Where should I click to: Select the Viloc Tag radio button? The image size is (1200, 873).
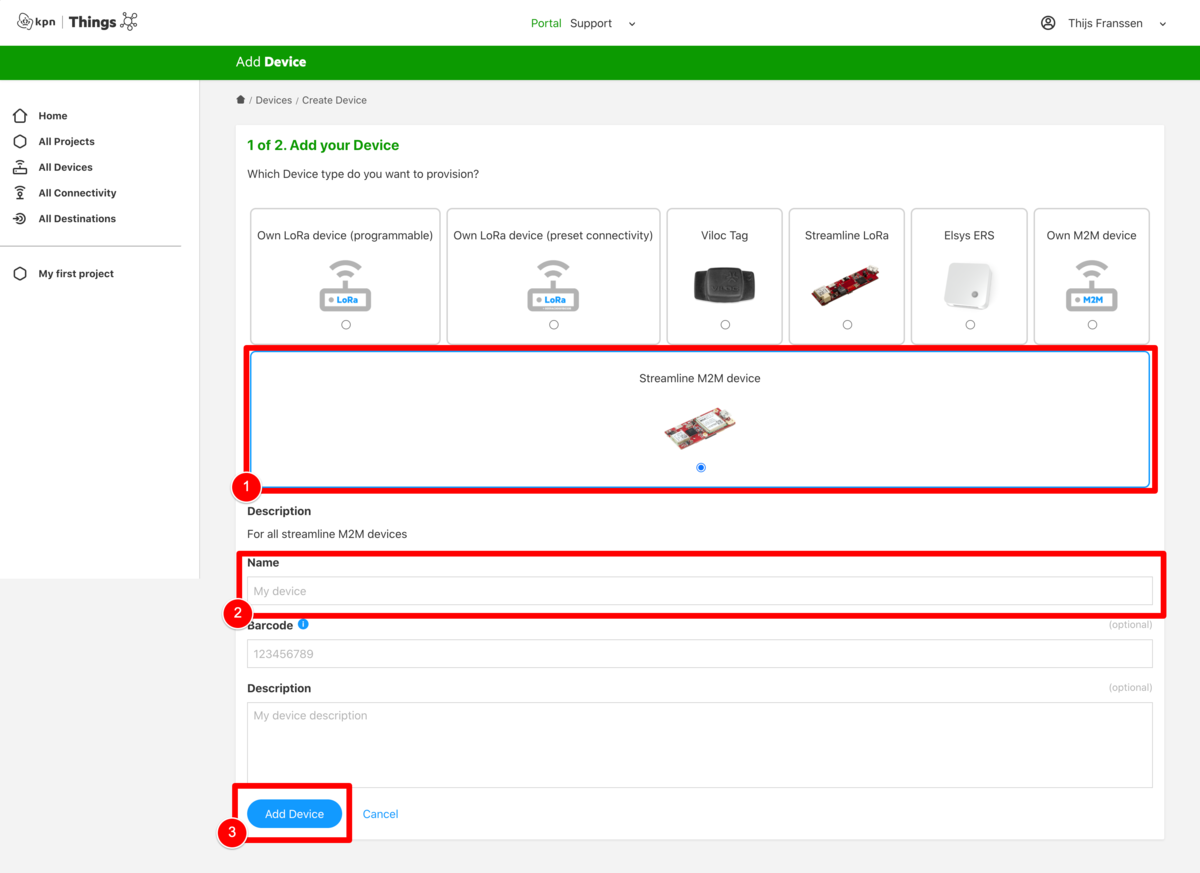tap(725, 325)
